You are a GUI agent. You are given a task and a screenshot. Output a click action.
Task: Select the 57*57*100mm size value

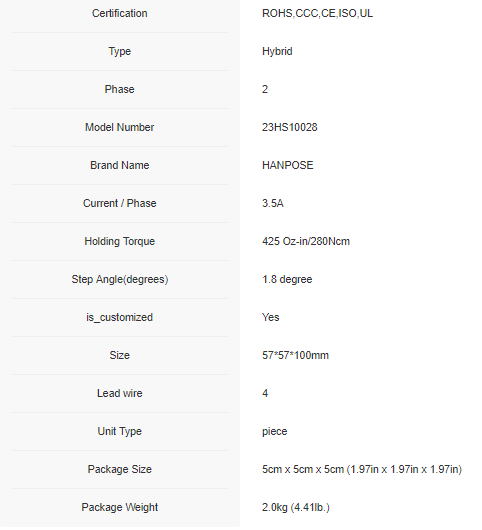295,355
